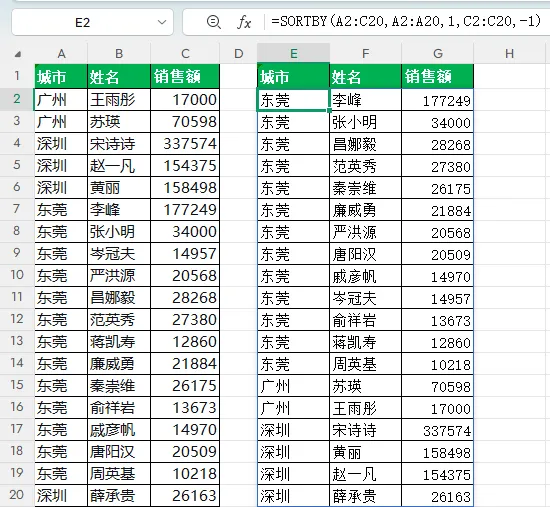Click header cell 销售额 in column C

185,76
